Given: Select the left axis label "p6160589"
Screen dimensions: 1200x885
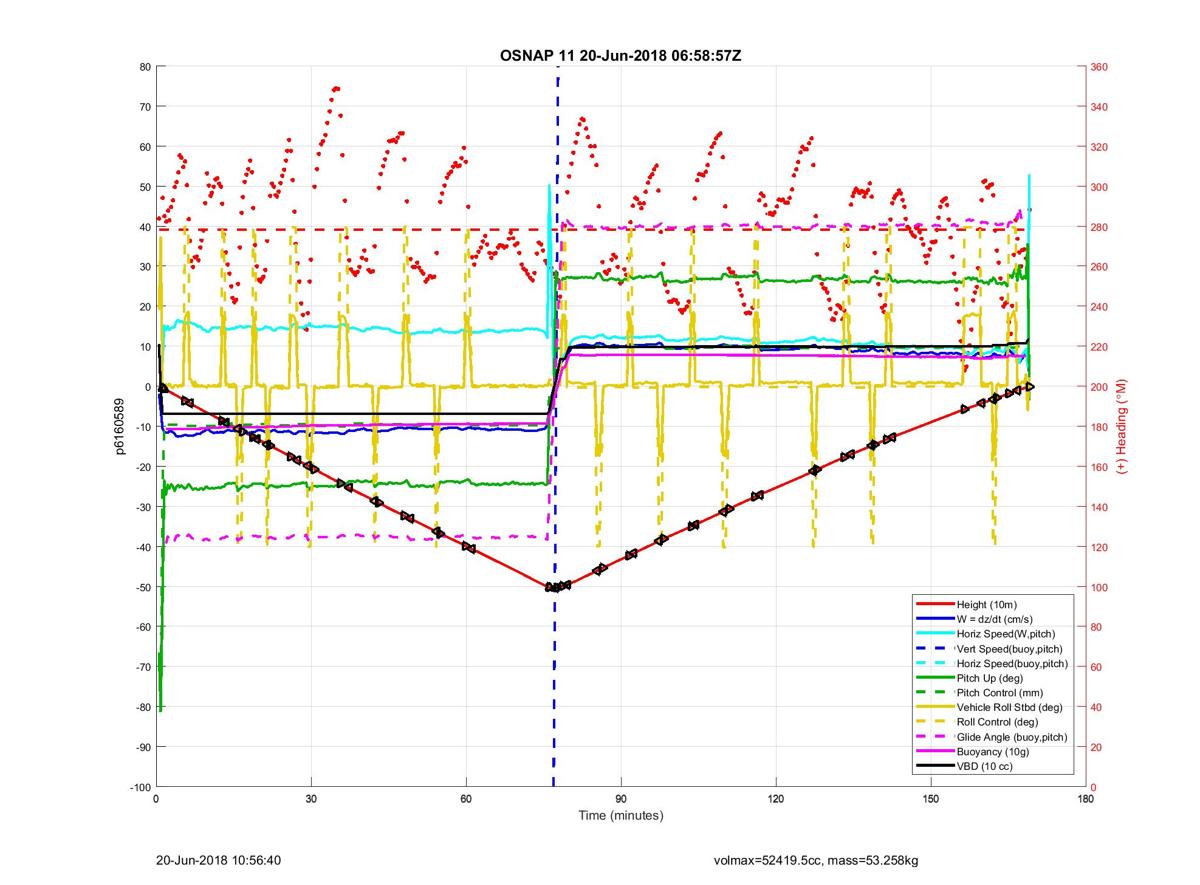Looking at the screenshot, I should pos(119,426).
